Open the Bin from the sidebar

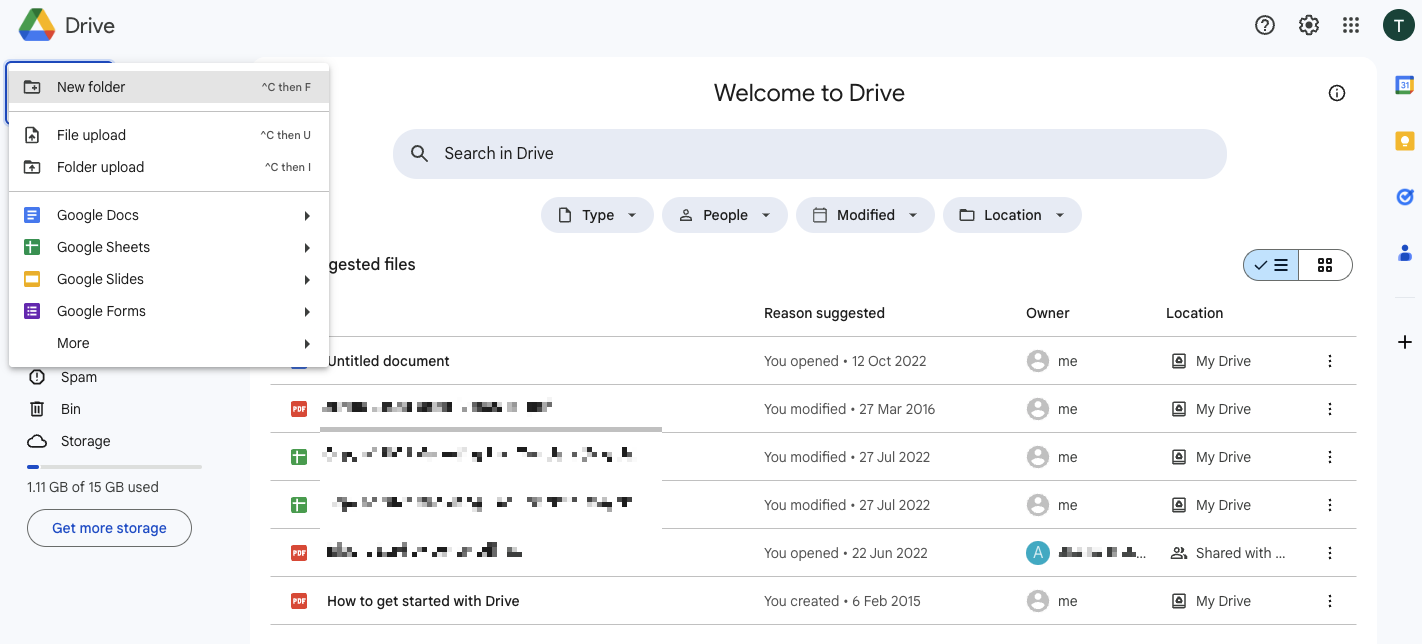tap(71, 408)
